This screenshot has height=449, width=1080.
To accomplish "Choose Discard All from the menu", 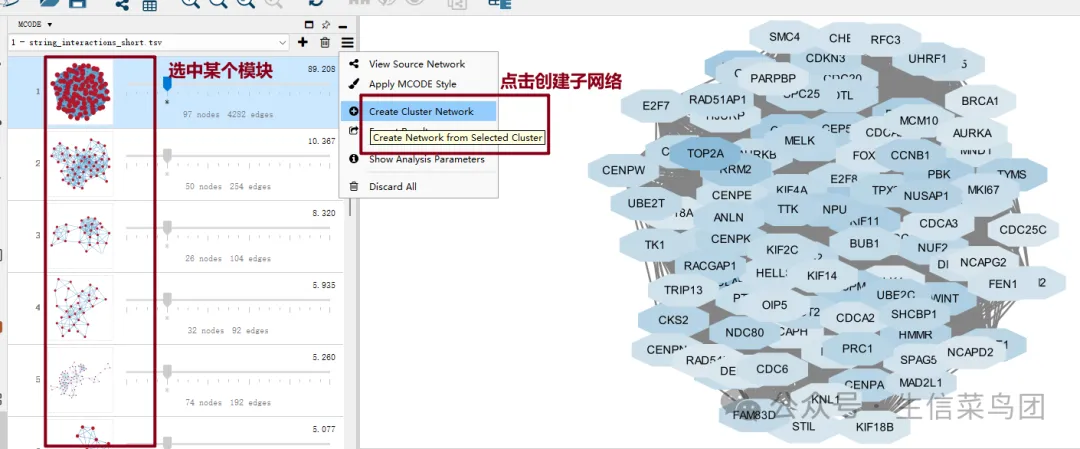I will point(393,187).
